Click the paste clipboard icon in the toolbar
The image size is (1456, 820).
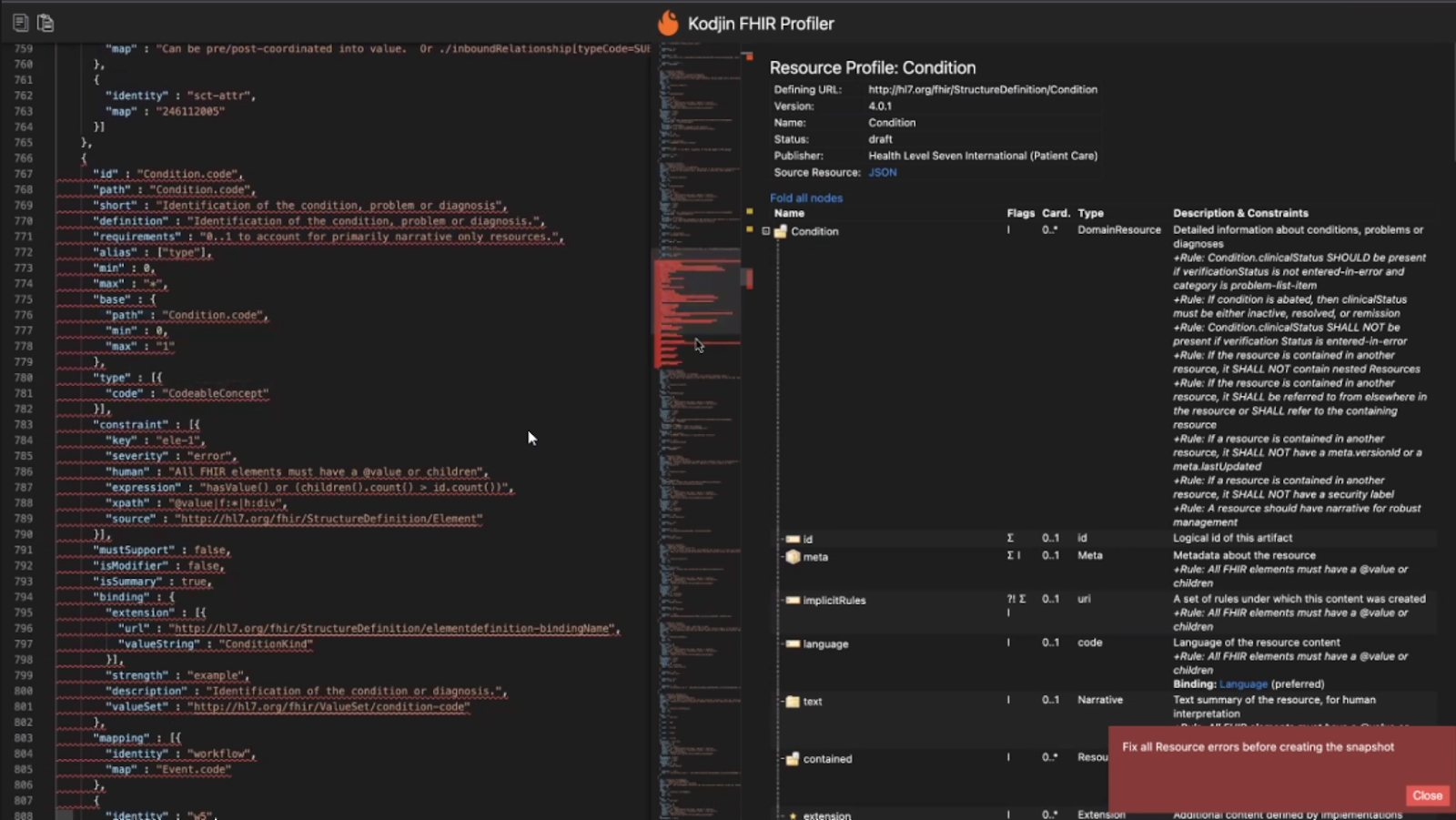tap(45, 23)
